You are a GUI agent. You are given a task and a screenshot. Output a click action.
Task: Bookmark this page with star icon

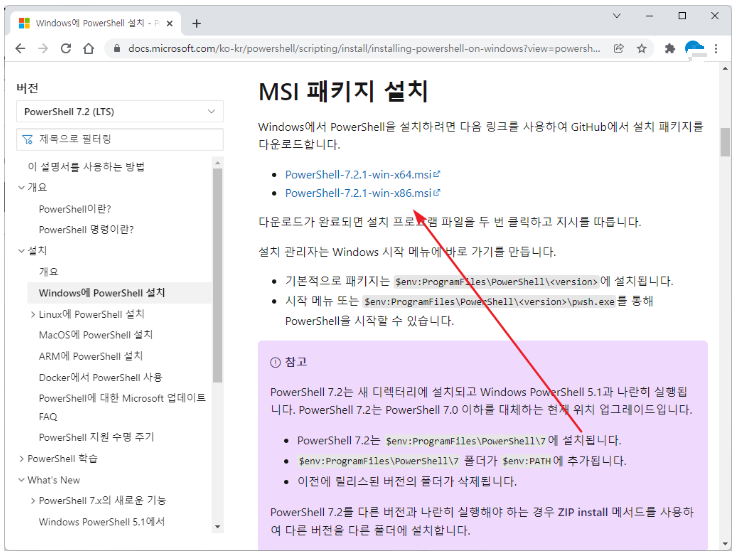[641, 48]
